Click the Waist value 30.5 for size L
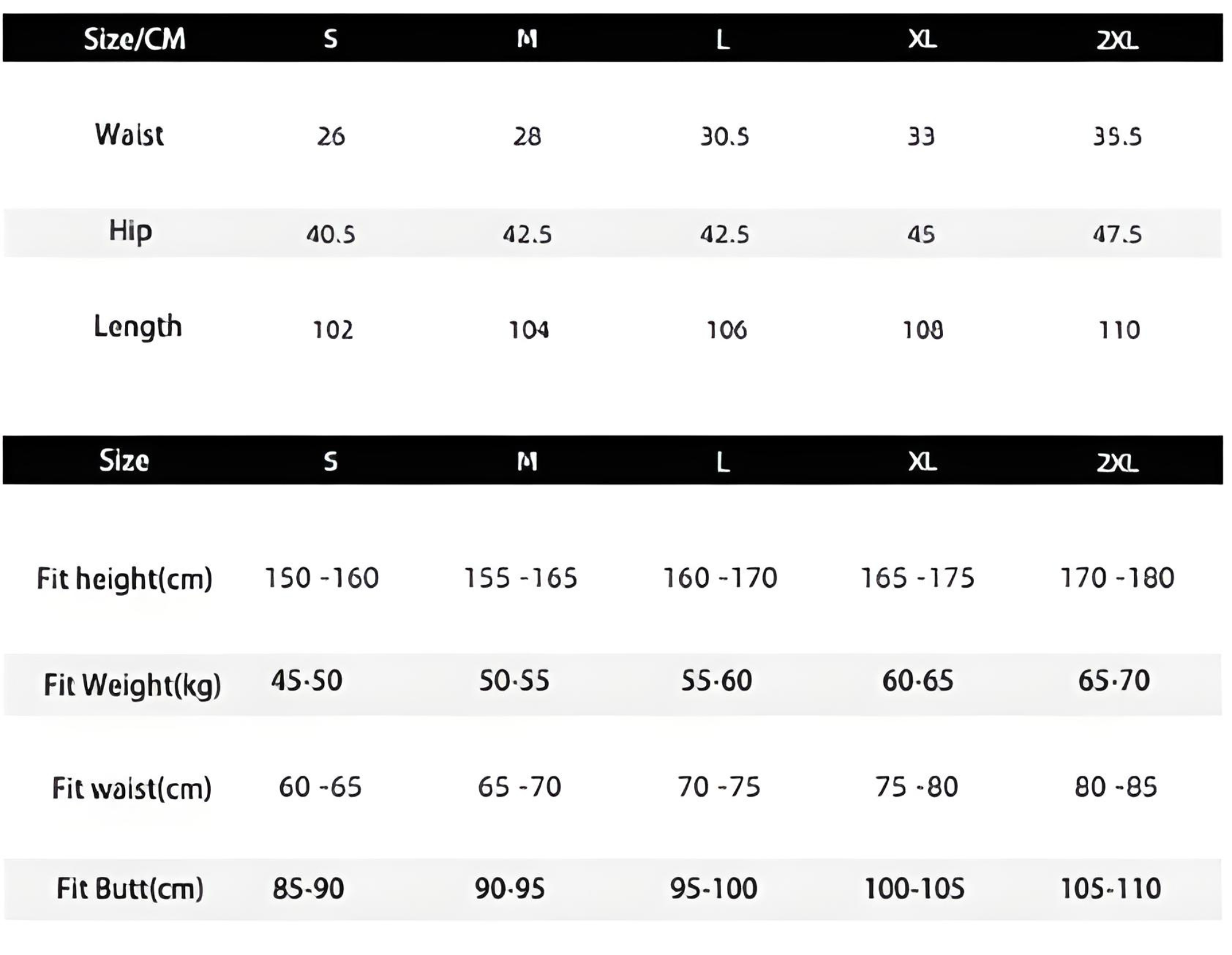The width and height of the screenshot is (1232, 955). click(x=724, y=136)
